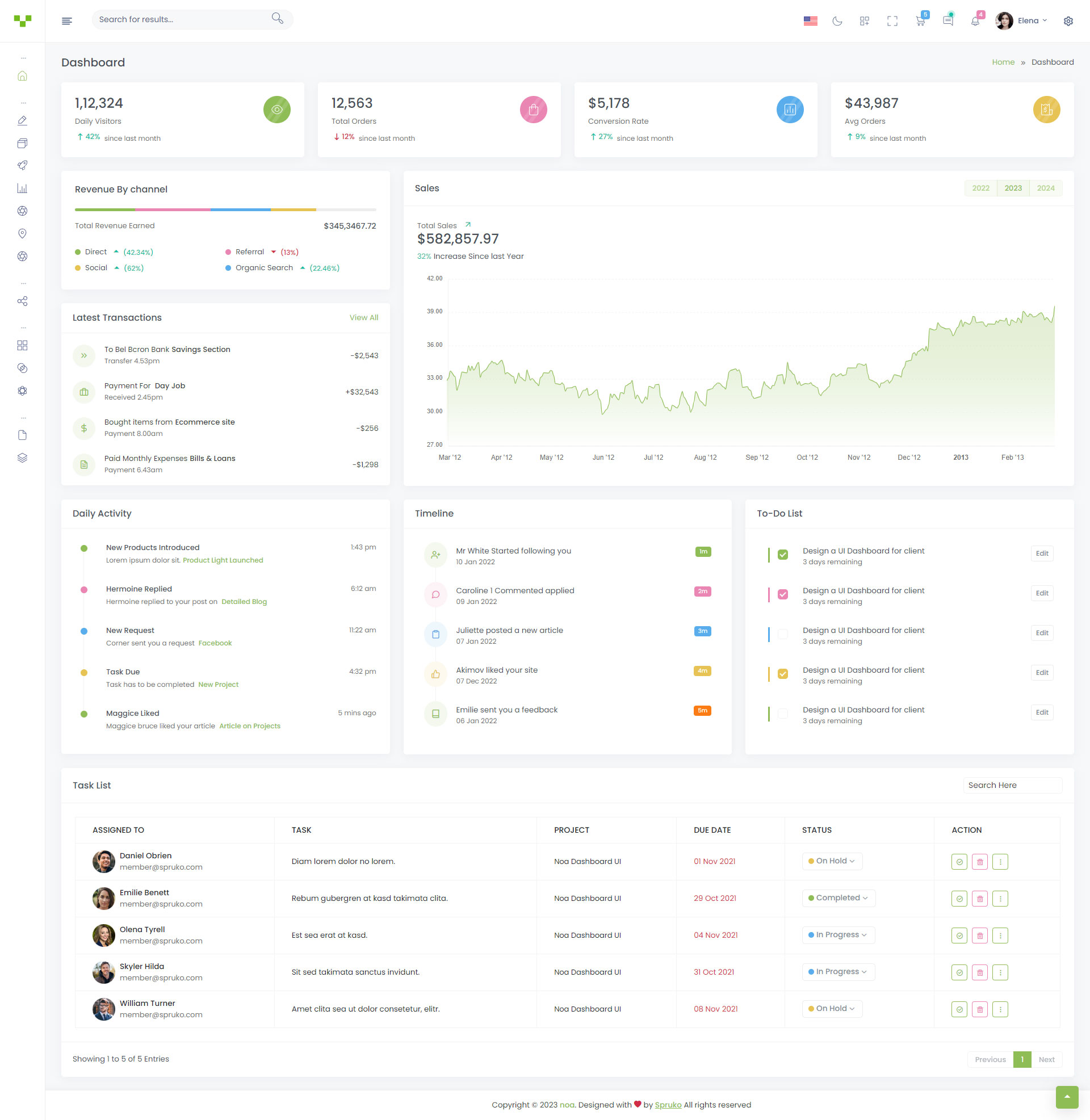
Task: Click the settings gear in header
Action: click(1068, 21)
